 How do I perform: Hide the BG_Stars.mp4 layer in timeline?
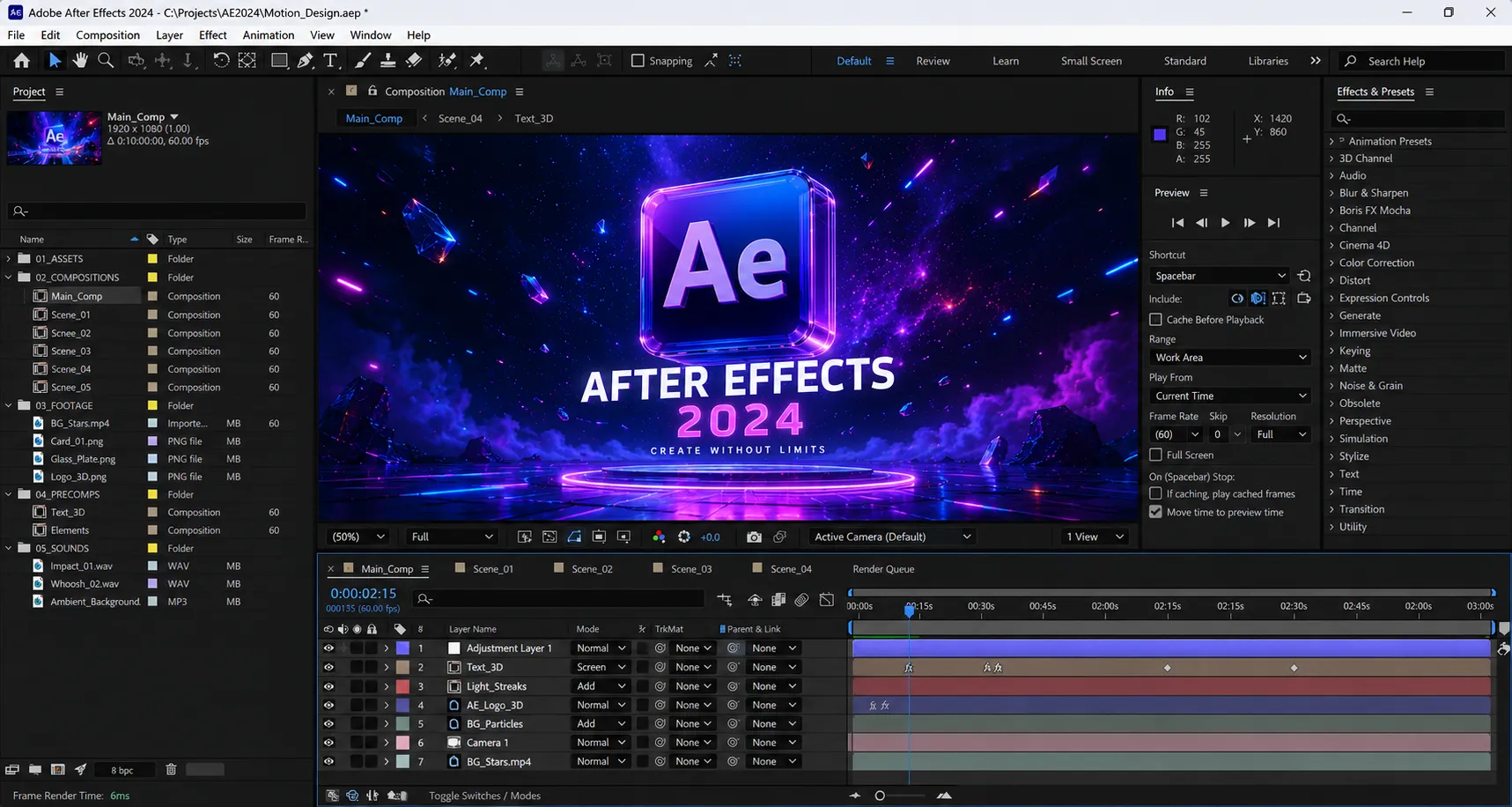(328, 761)
